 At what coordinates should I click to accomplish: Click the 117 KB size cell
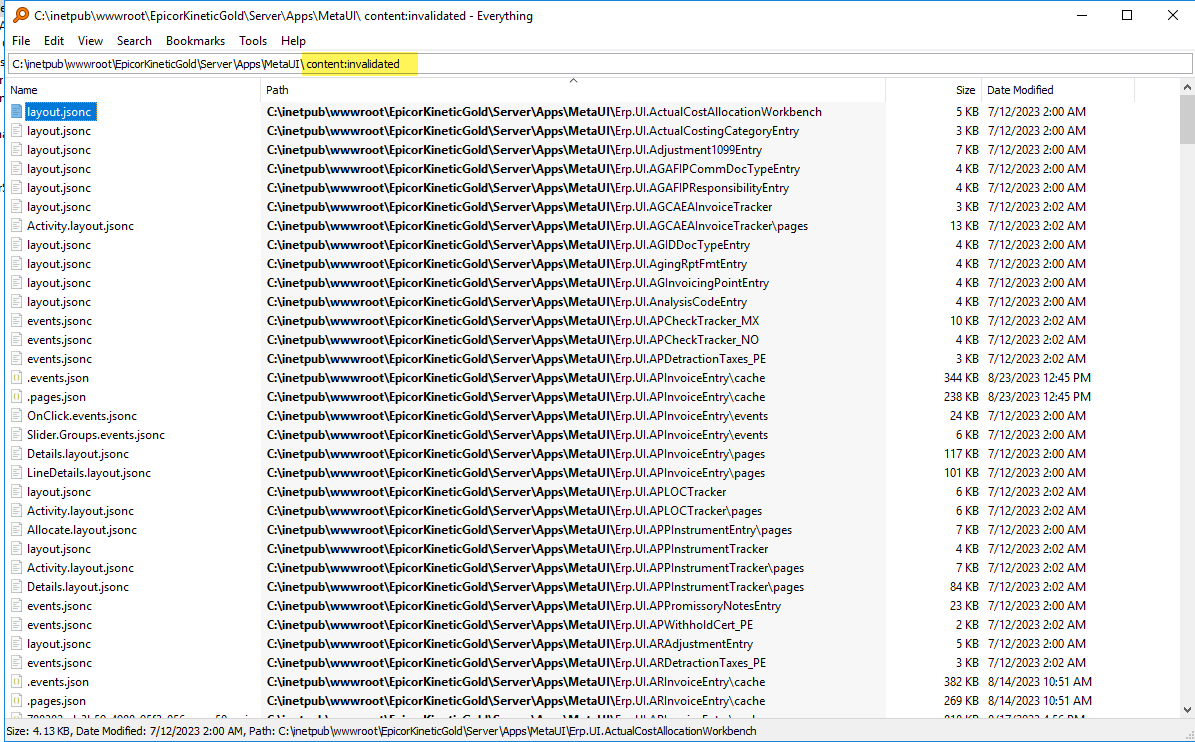click(961, 454)
